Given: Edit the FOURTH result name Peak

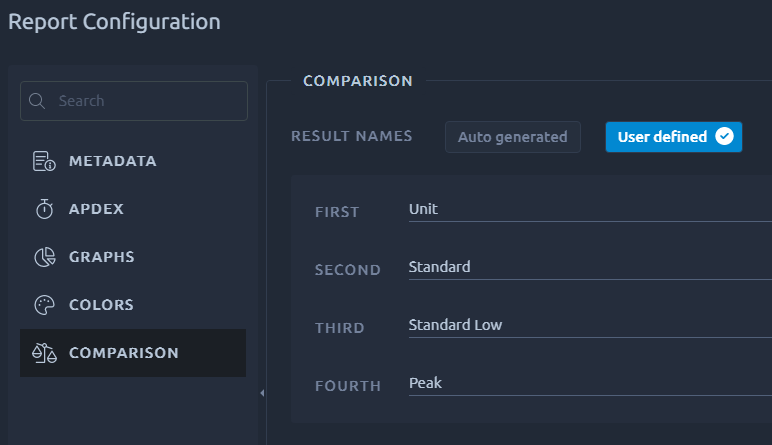Looking at the screenshot, I should [590, 384].
